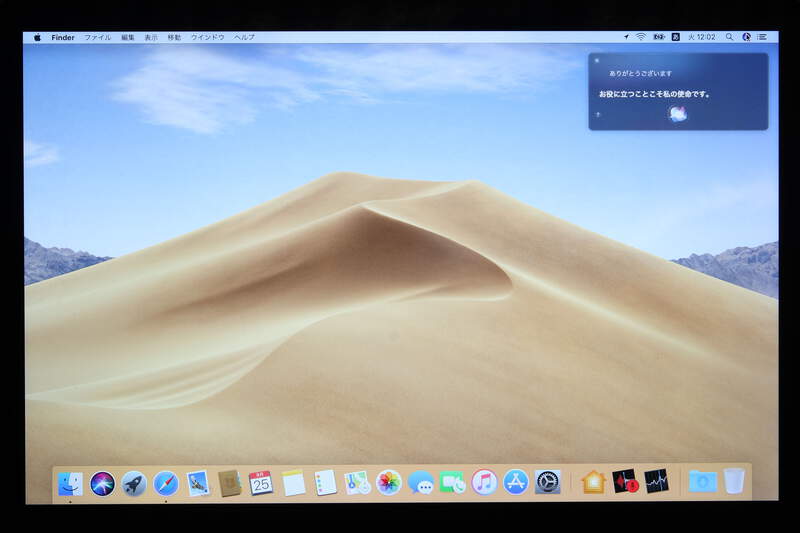Open the Apple menu
800x533 pixels.
37,37
